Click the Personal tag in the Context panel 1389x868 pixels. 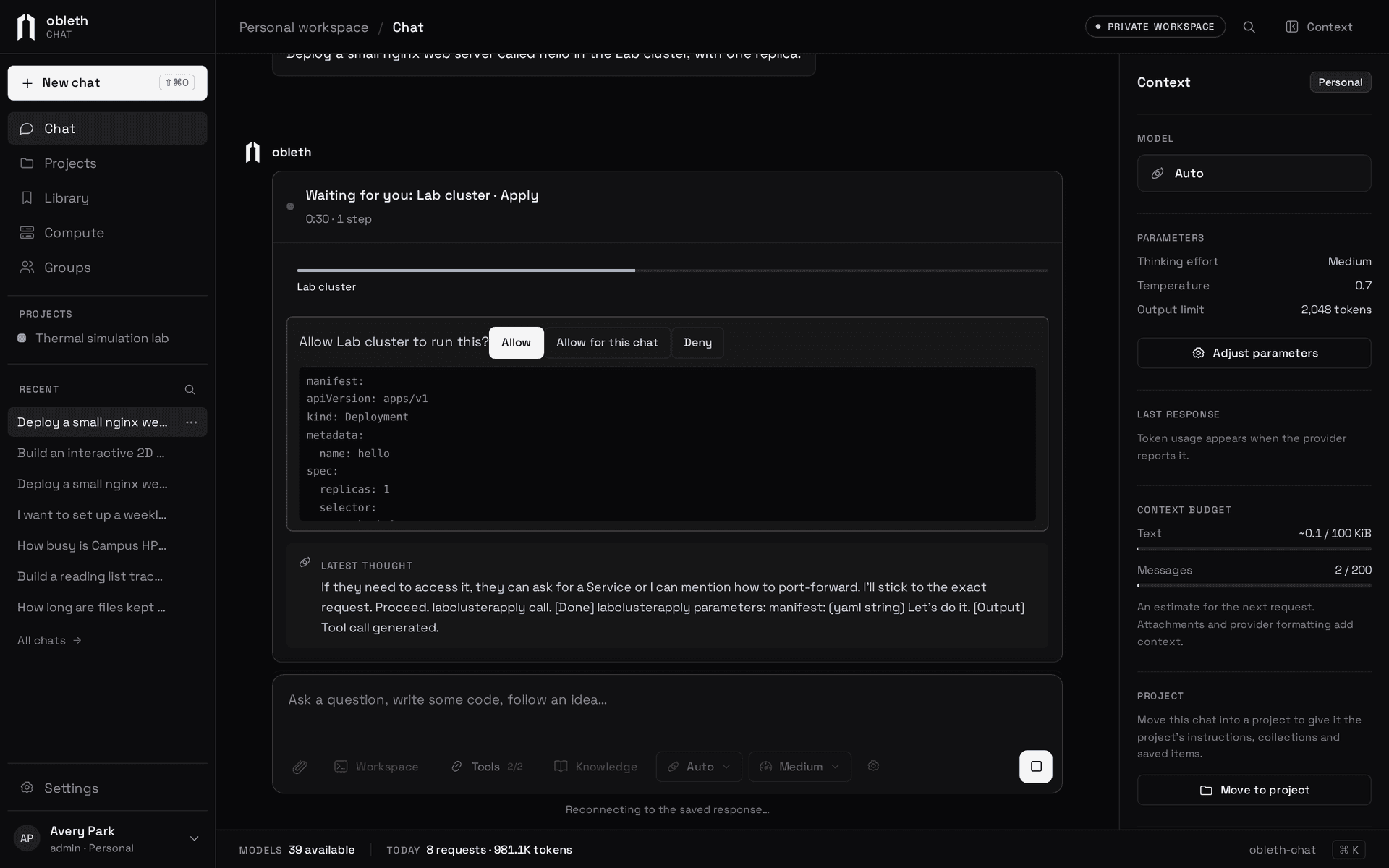coord(1340,82)
